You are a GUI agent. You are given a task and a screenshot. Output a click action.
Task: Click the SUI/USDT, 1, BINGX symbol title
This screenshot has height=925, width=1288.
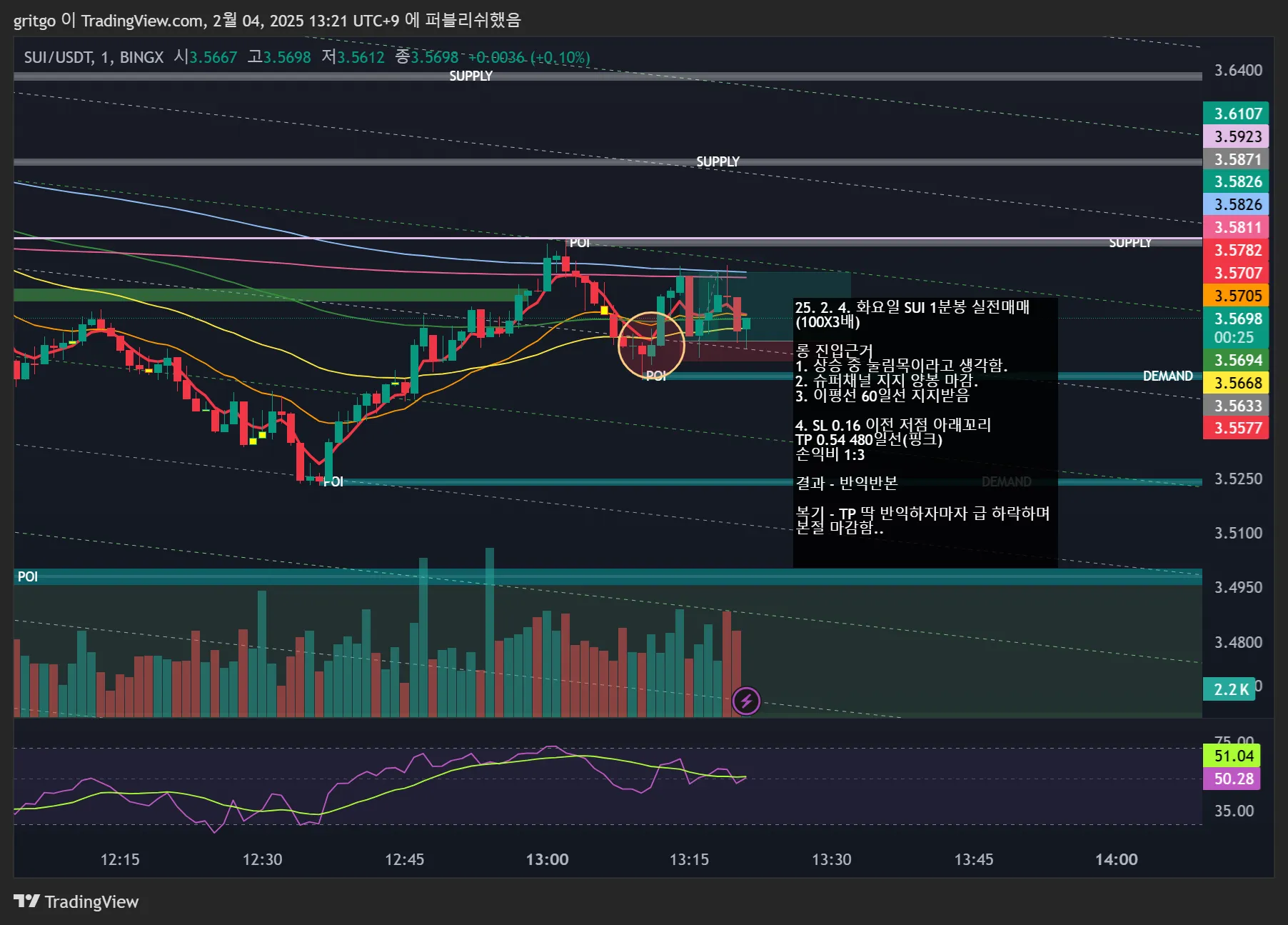coord(94,57)
